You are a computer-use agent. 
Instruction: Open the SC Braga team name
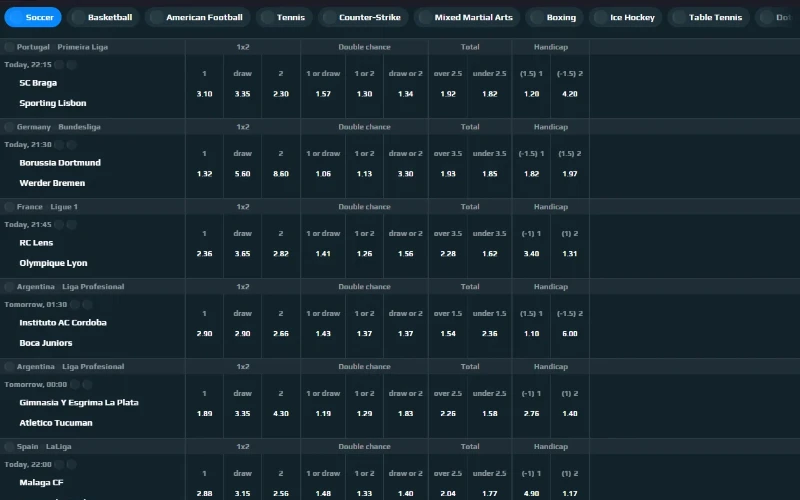38,83
